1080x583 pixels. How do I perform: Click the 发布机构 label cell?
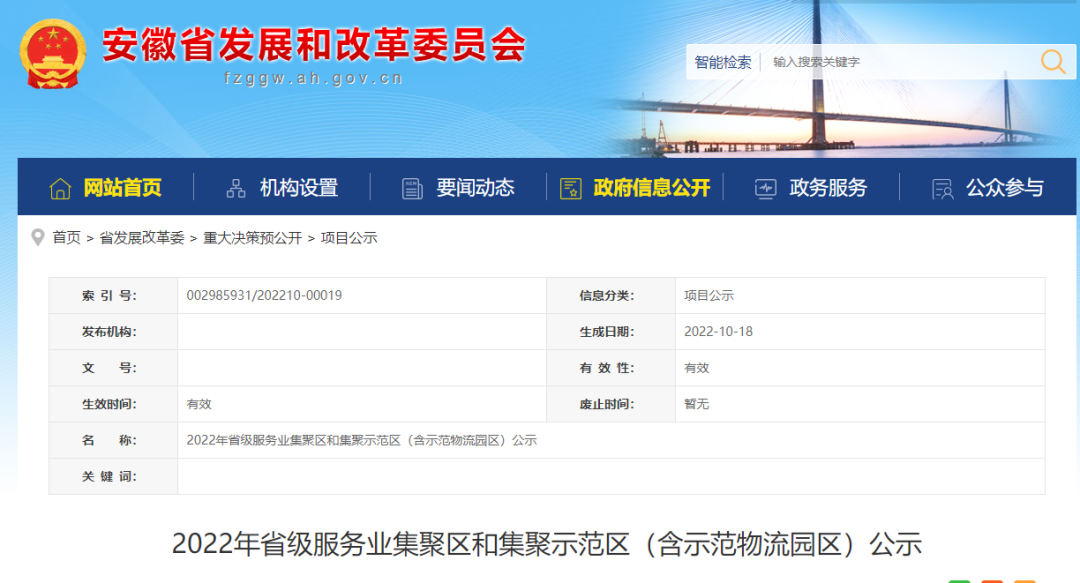coord(113,331)
